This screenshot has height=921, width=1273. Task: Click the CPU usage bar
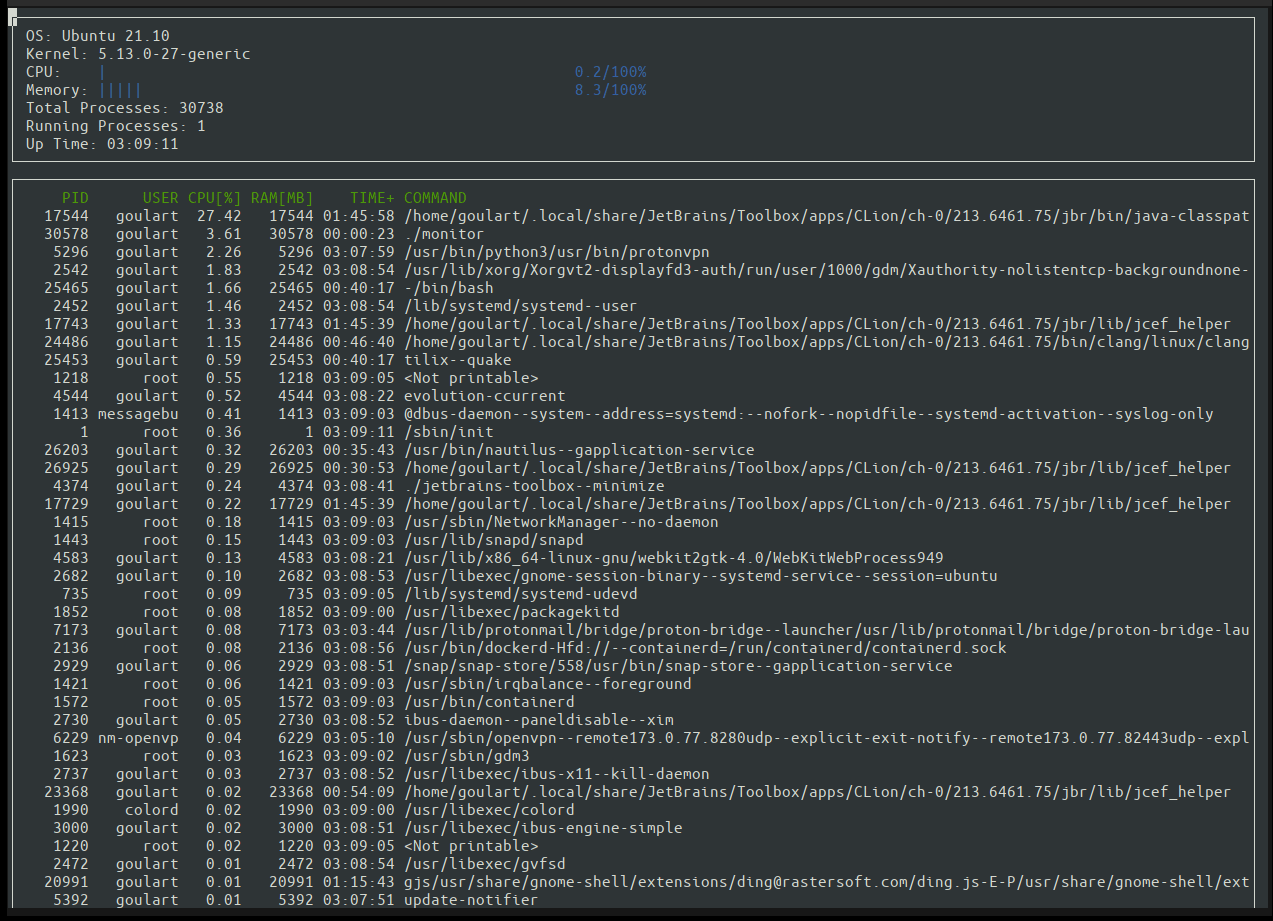(x=100, y=71)
